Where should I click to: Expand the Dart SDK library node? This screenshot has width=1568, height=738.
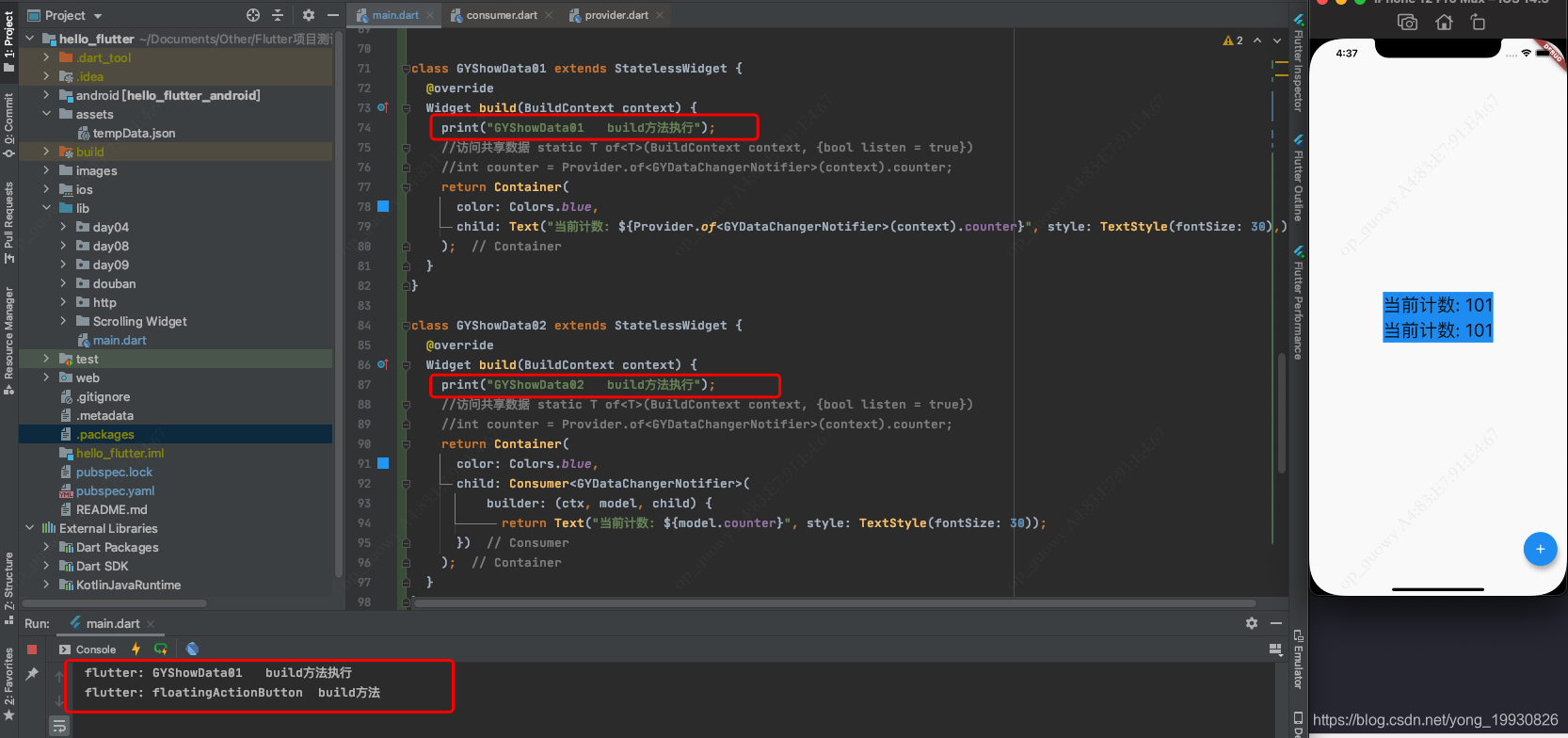coord(46,566)
